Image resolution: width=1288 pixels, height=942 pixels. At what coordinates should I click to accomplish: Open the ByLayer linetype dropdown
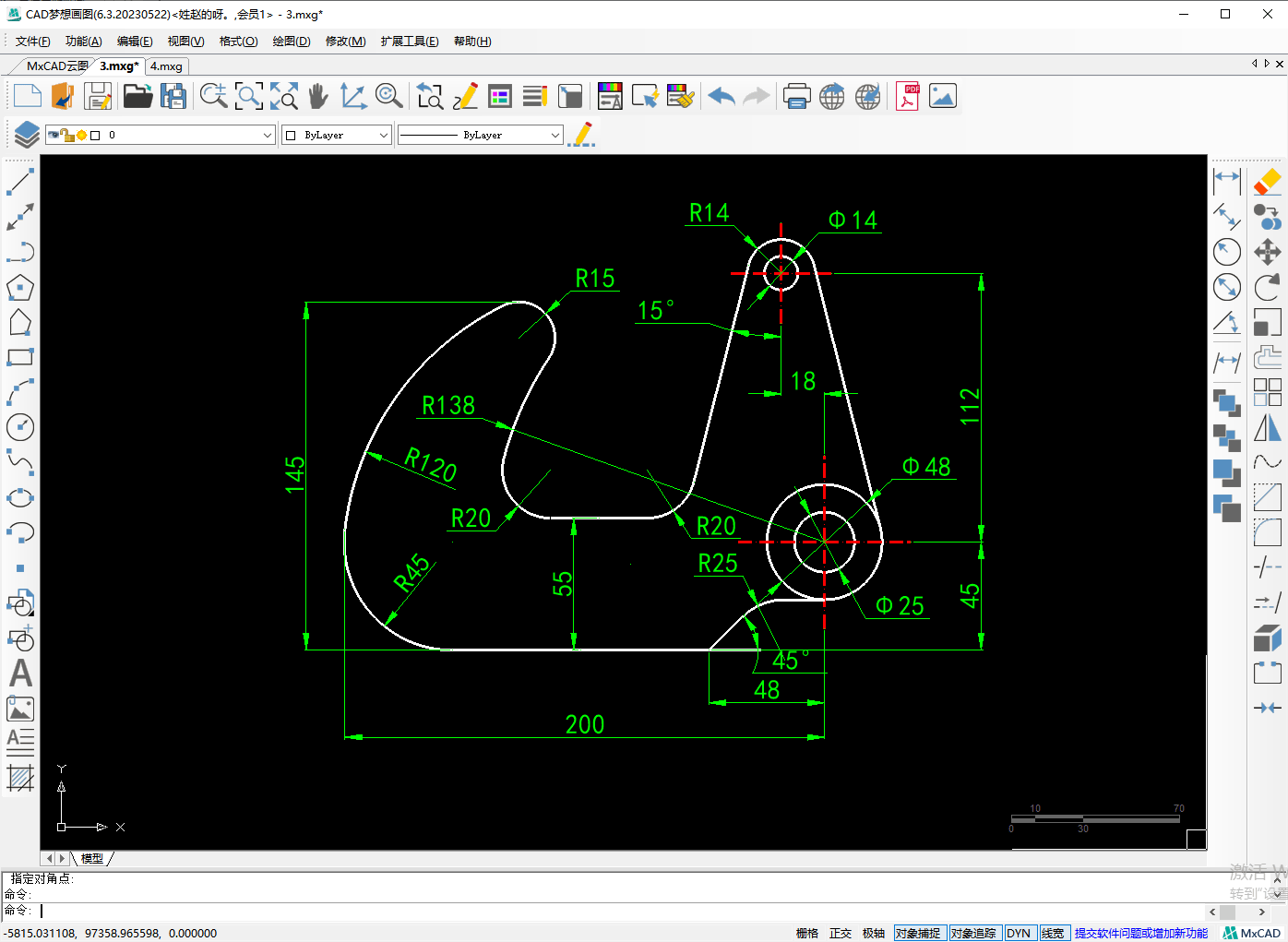pyautogui.click(x=480, y=135)
